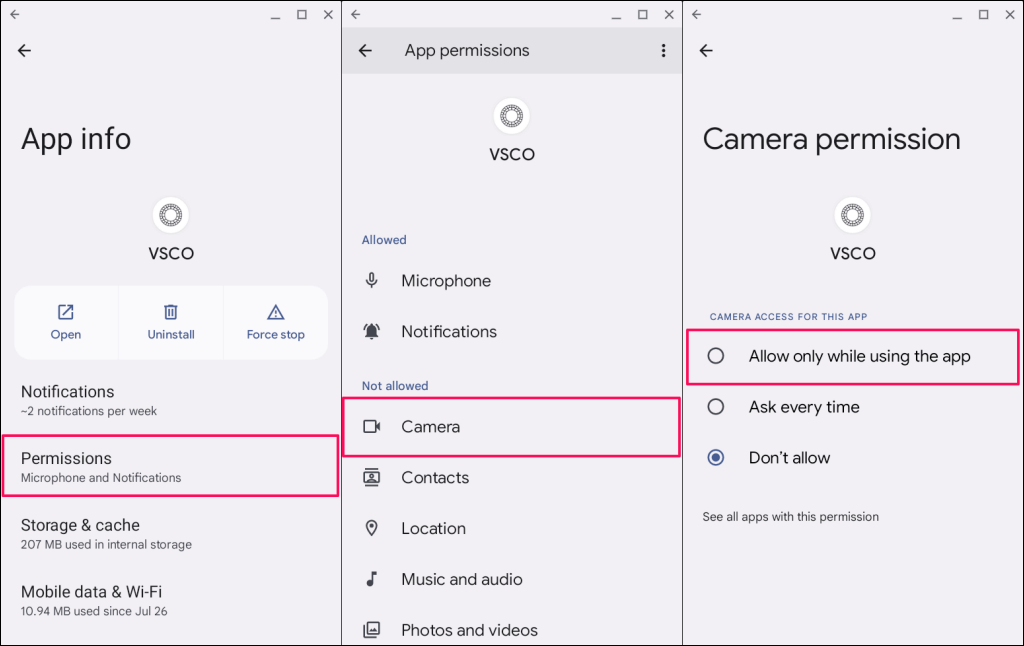Open Storage & cache entry
The image size is (1024, 646).
click(170, 534)
